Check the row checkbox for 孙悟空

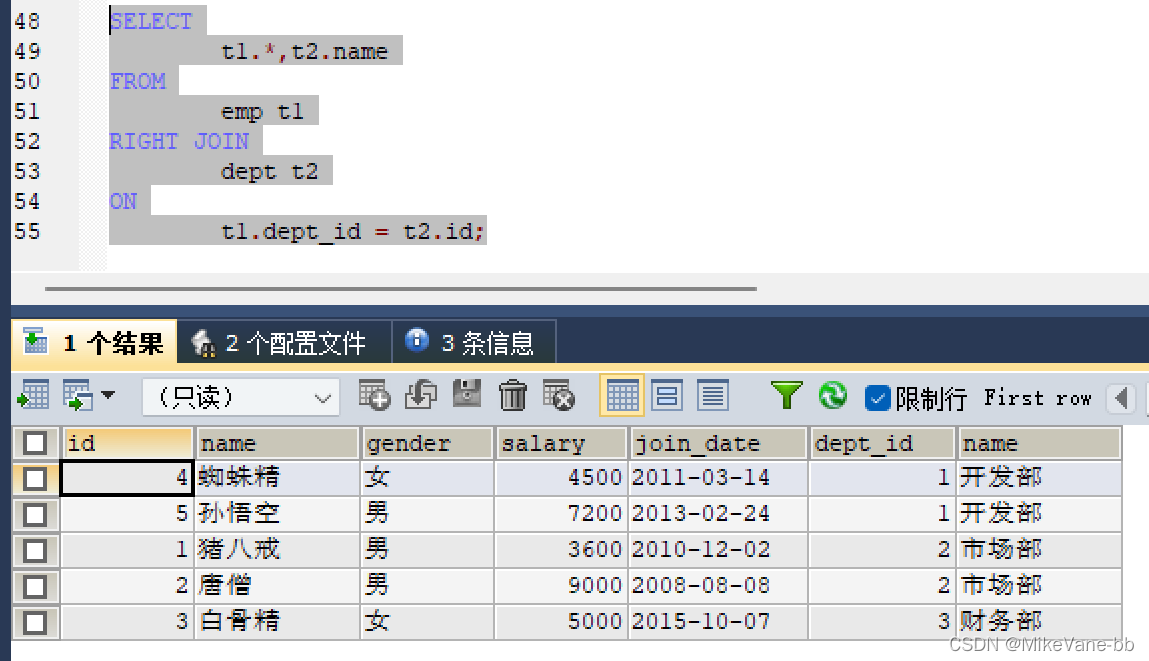pyautogui.click(x=35, y=514)
